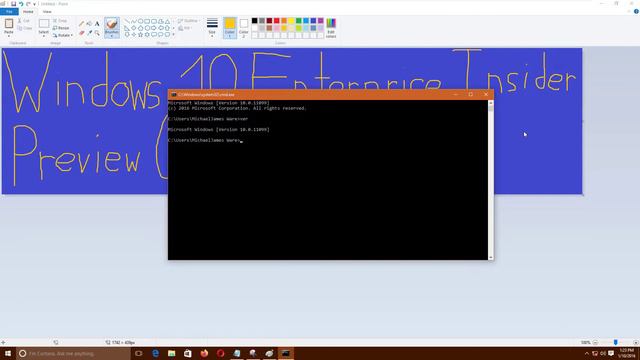
Task: Open Firefox from the taskbar
Action: pos(204,353)
